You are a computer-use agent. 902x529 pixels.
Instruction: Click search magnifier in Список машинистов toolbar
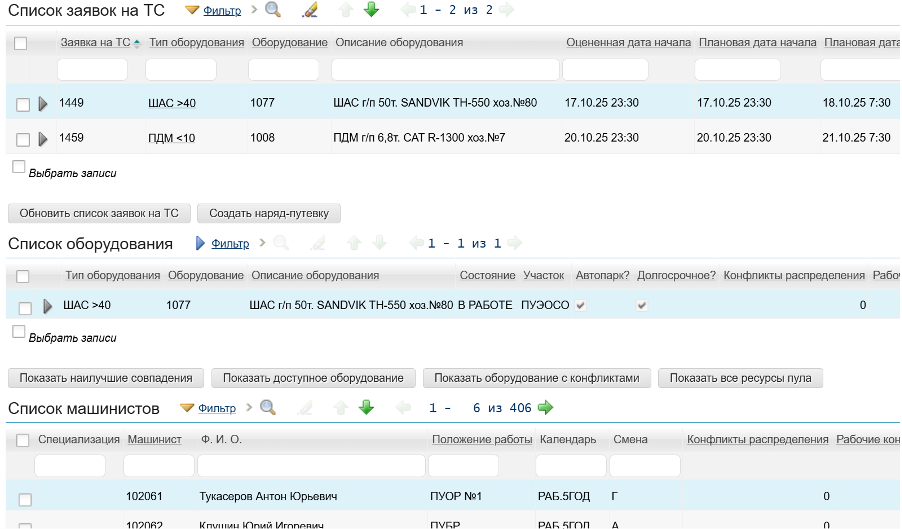pos(267,407)
